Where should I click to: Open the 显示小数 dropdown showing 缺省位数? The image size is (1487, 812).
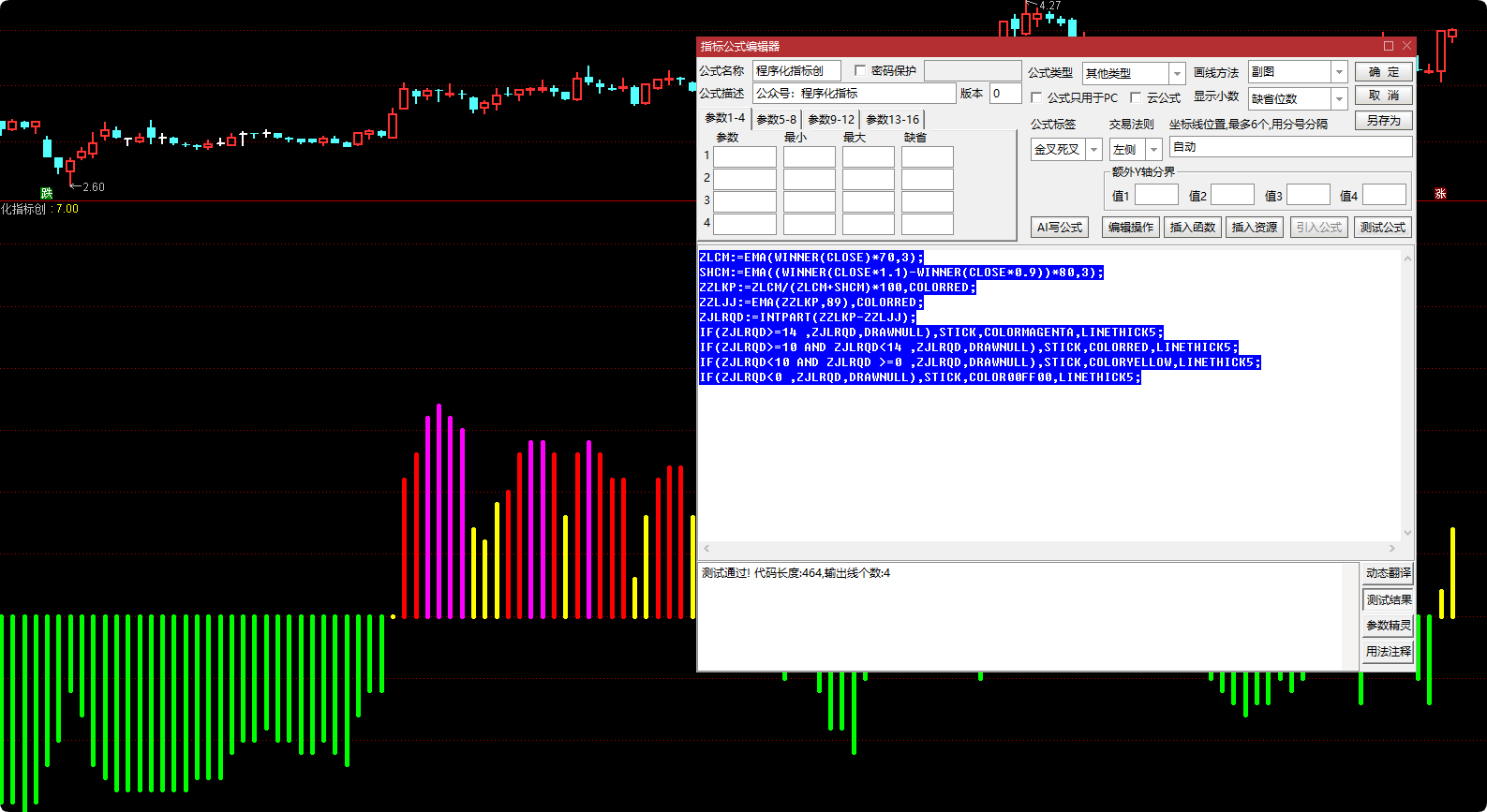point(1339,98)
